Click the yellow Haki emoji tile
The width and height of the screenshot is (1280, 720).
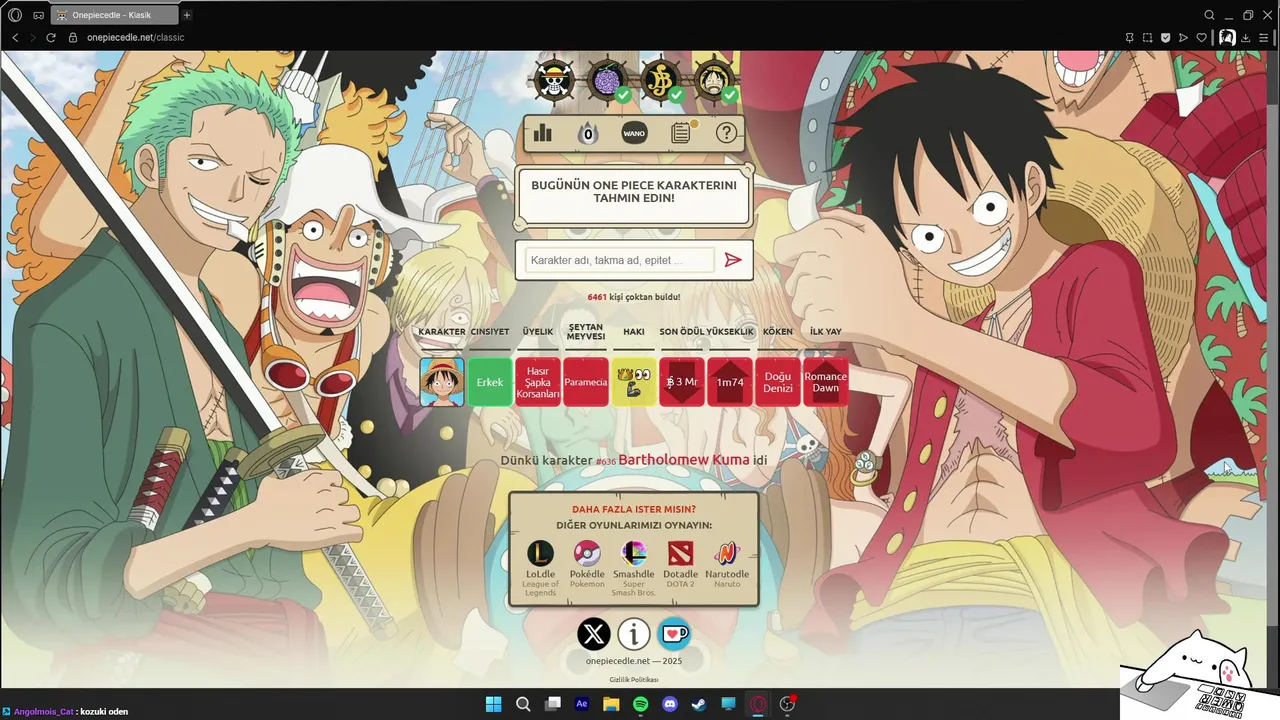[634, 382]
